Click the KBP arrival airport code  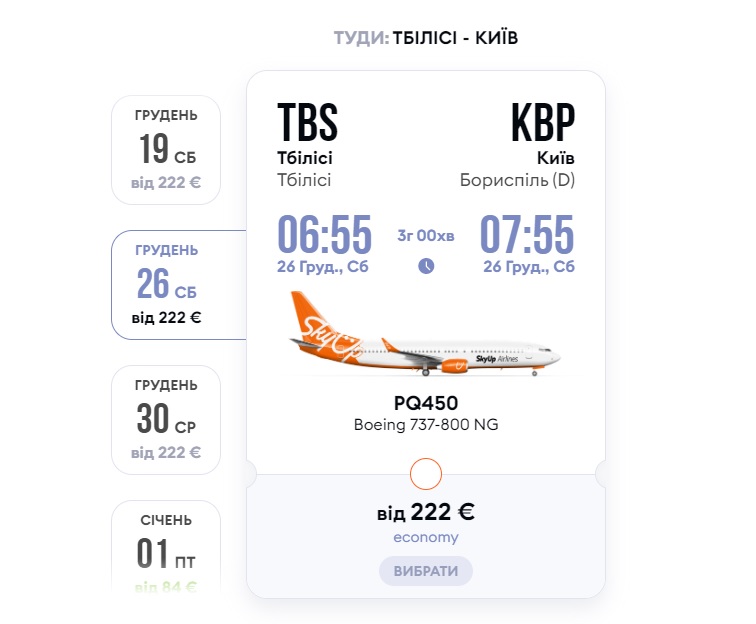543,124
